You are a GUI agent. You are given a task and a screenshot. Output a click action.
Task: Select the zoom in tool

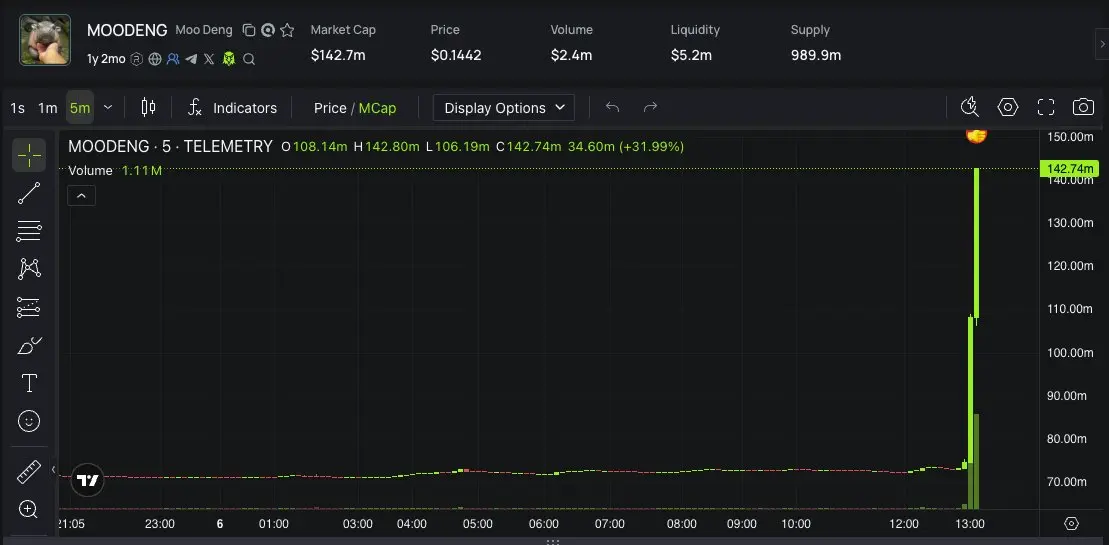[x=29, y=509]
